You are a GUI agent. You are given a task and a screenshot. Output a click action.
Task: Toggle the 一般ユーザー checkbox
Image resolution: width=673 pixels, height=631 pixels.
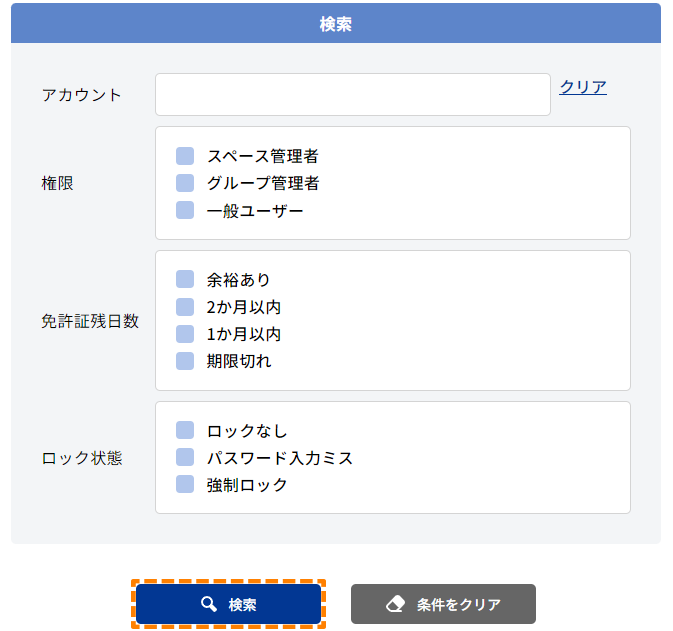[x=185, y=210]
